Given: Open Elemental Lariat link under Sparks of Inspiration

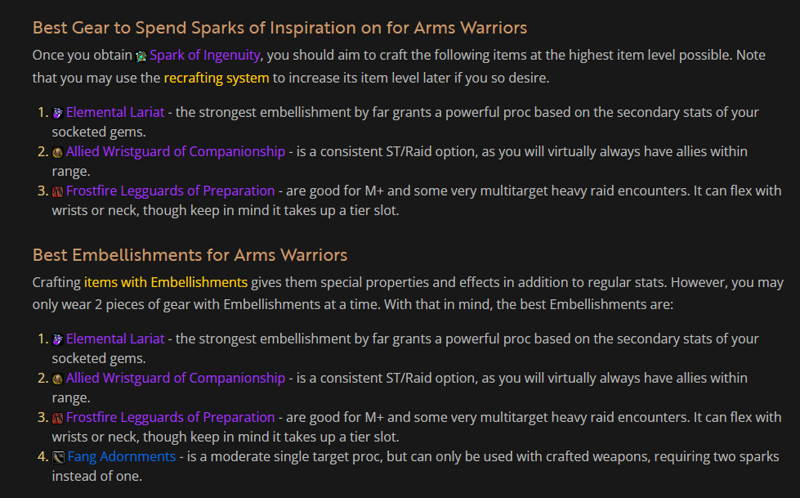Looking at the screenshot, I should pos(115,112).
